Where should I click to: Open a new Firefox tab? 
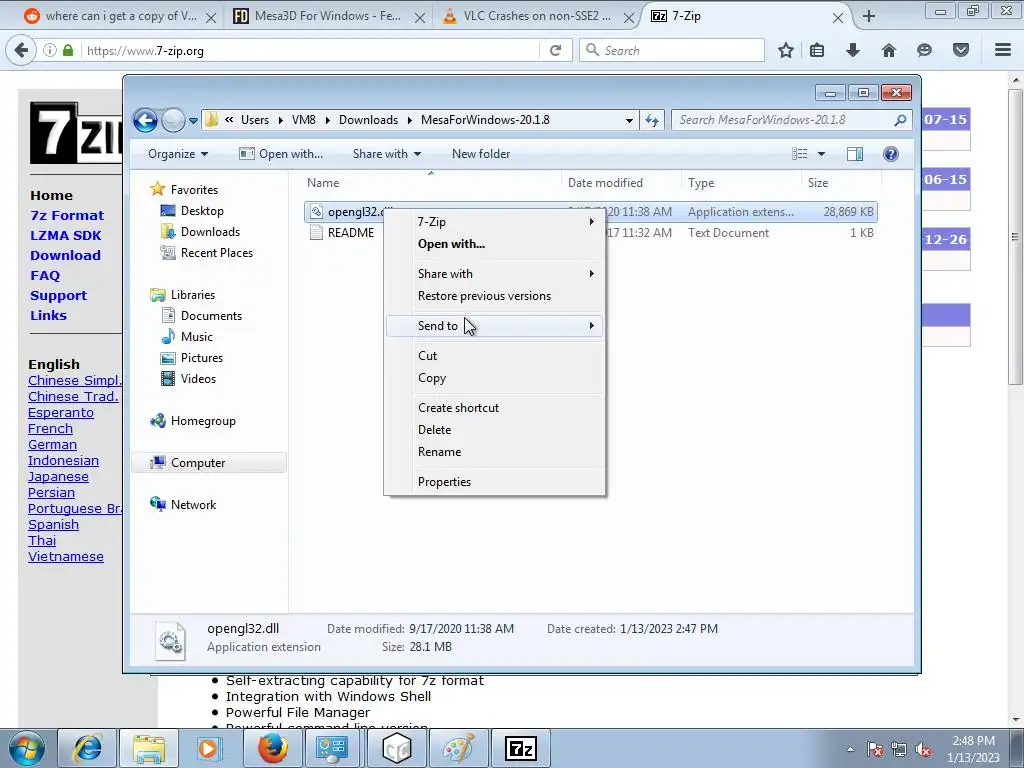869,16
